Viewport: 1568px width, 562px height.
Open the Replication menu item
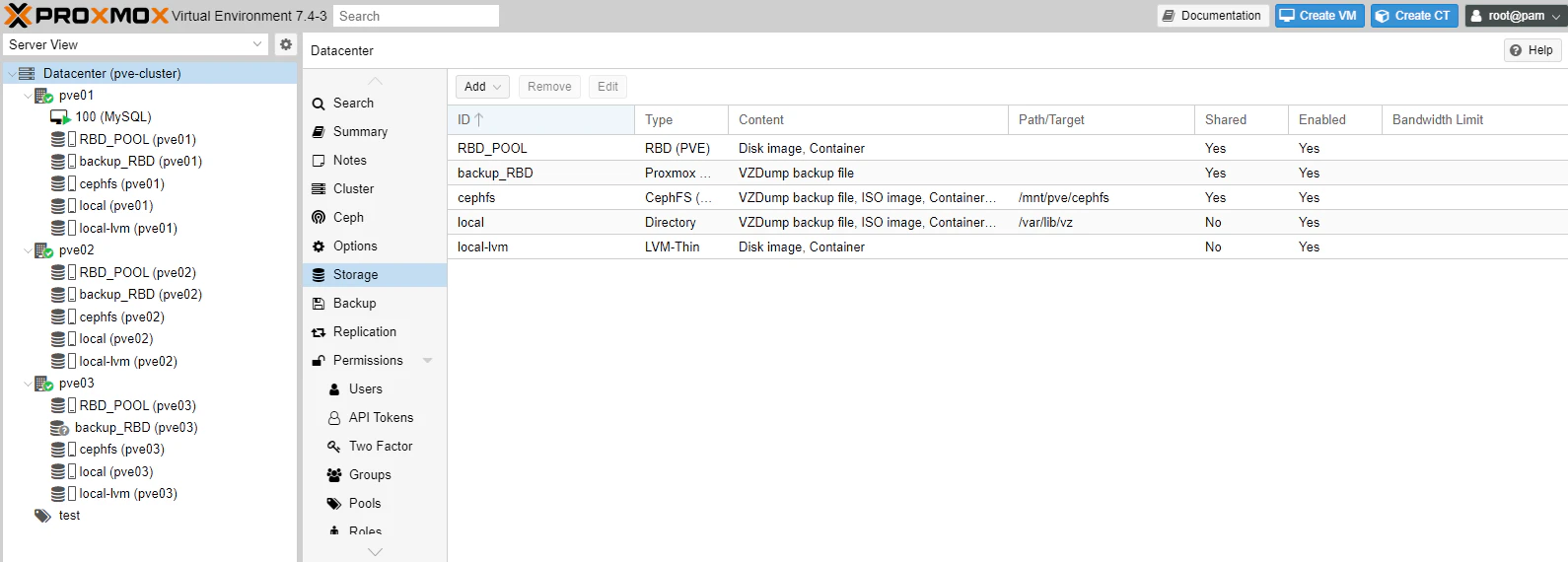point(375,332)
